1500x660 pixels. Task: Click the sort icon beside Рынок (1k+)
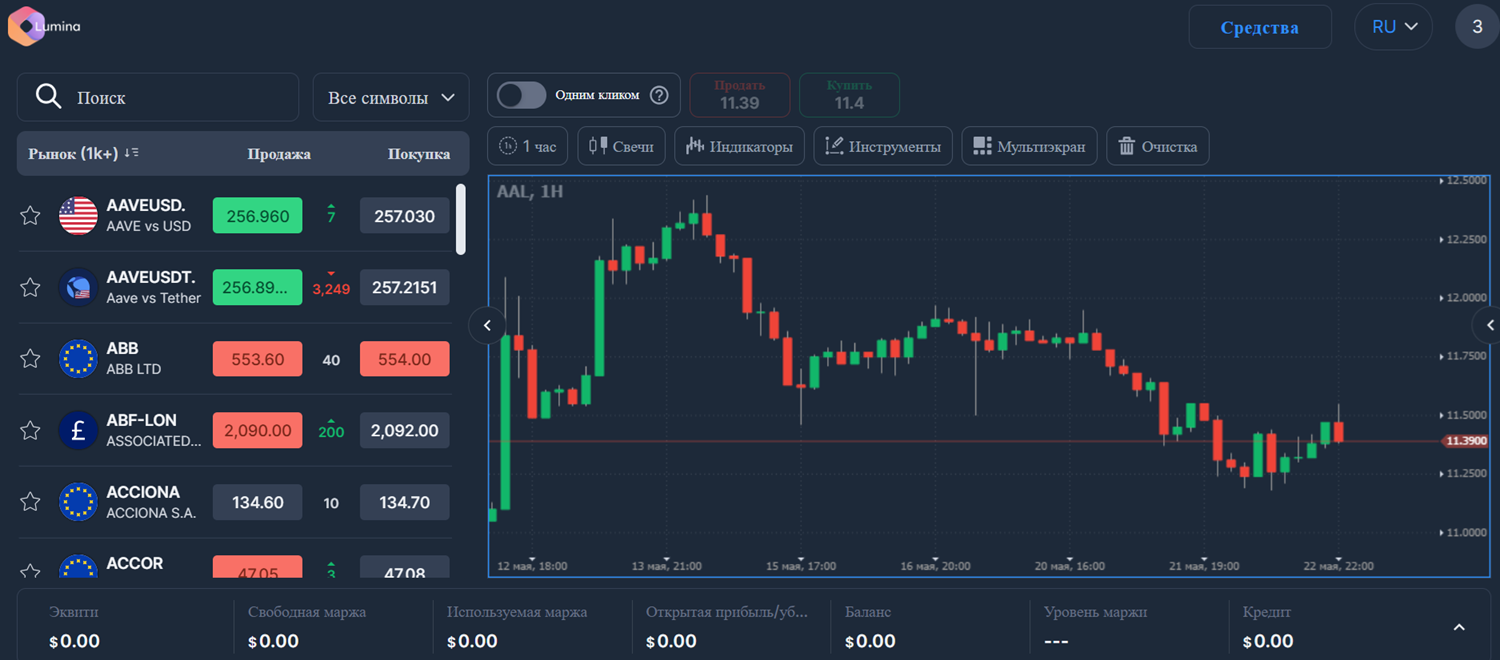(131, 153)
